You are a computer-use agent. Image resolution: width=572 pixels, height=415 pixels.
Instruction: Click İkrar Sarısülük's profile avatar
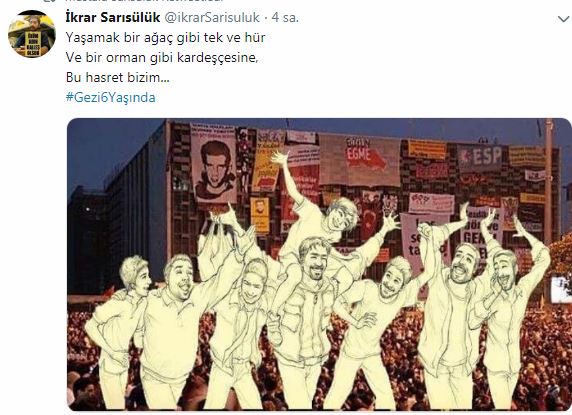click(32, 34)
